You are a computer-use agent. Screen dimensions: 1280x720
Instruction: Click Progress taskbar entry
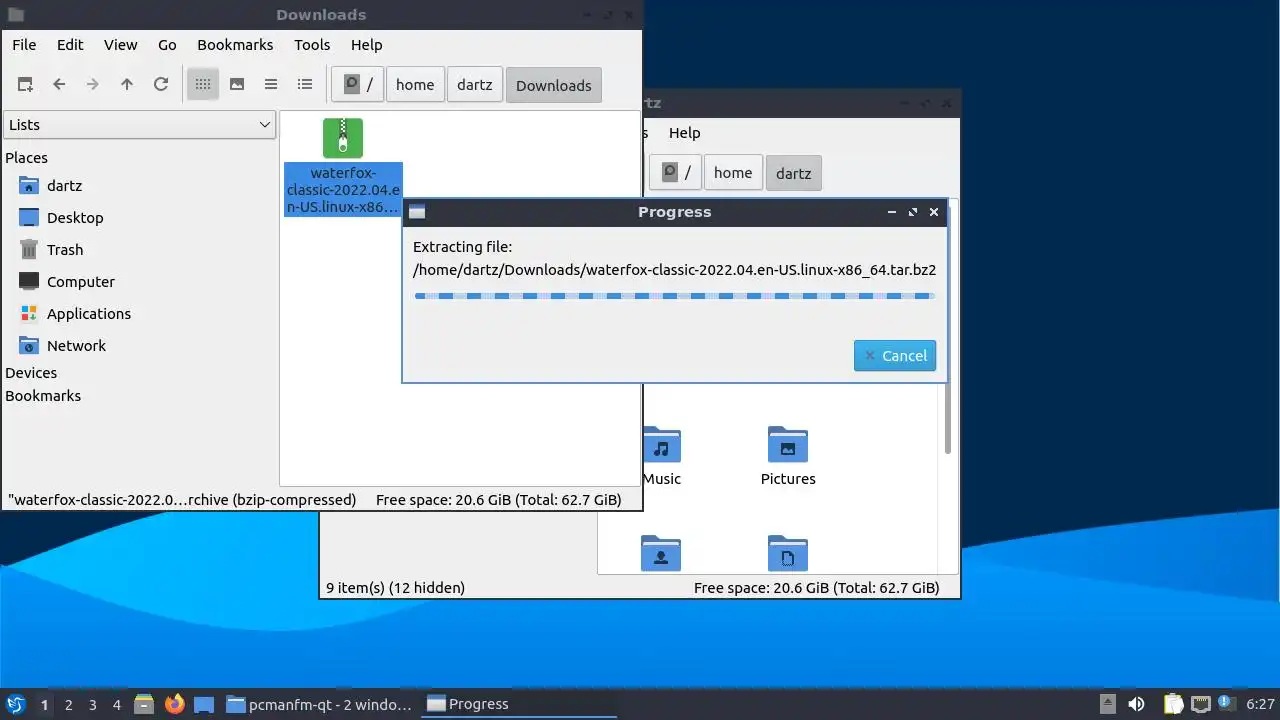click(x=520, y=704)
